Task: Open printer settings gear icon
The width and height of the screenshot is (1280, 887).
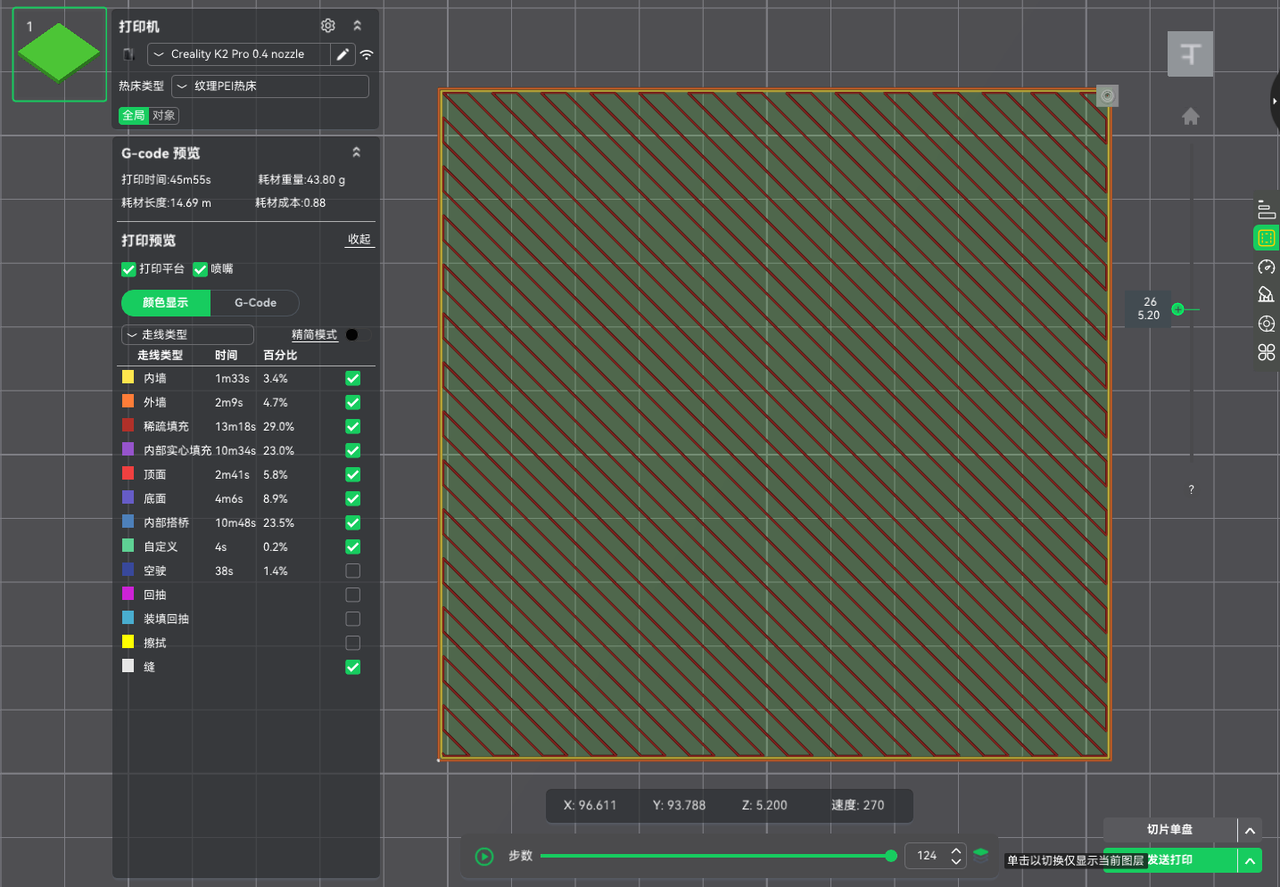Action: [328, 26]
